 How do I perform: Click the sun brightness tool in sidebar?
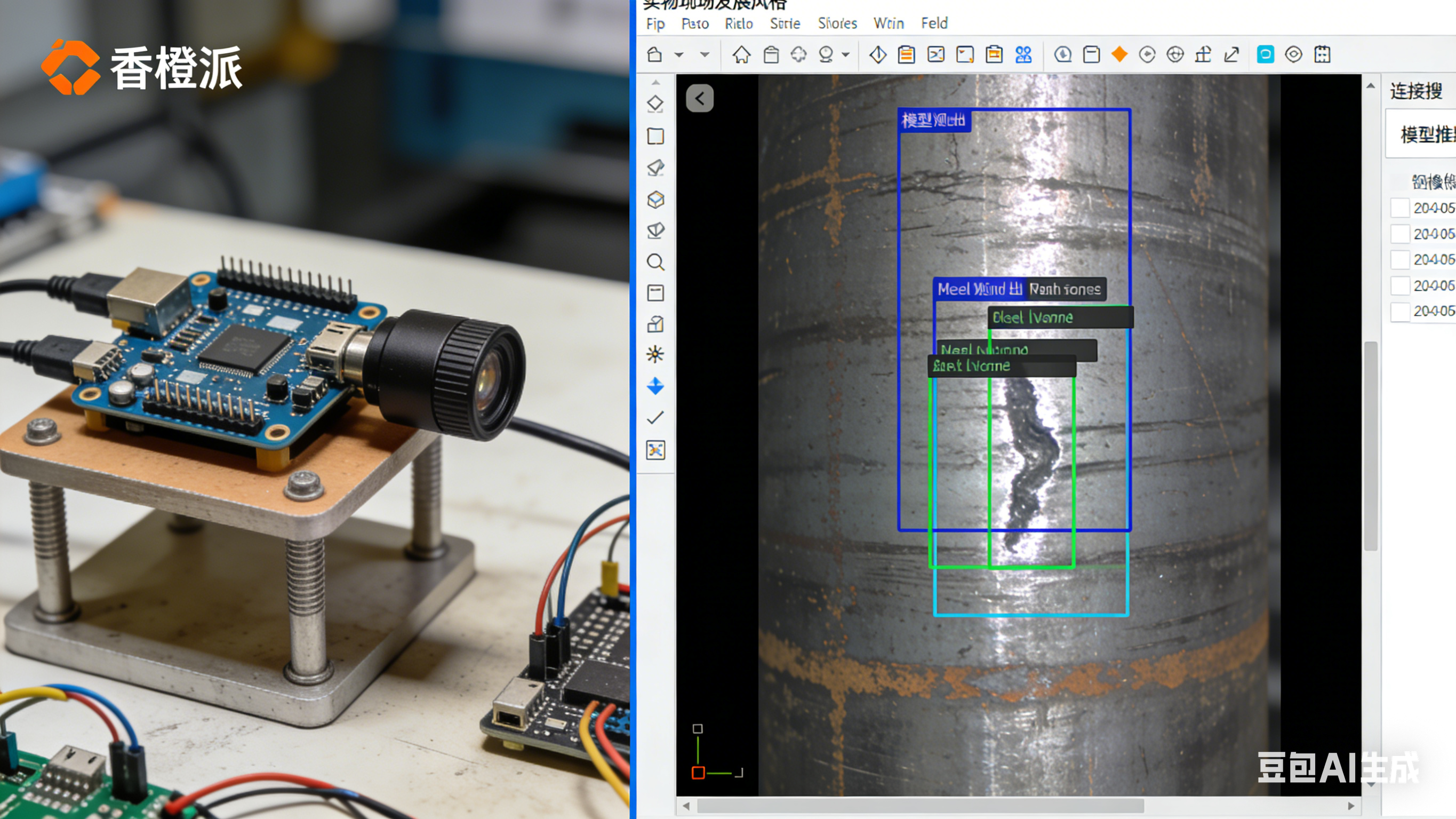pyautogui.click(x=655, y=355)
